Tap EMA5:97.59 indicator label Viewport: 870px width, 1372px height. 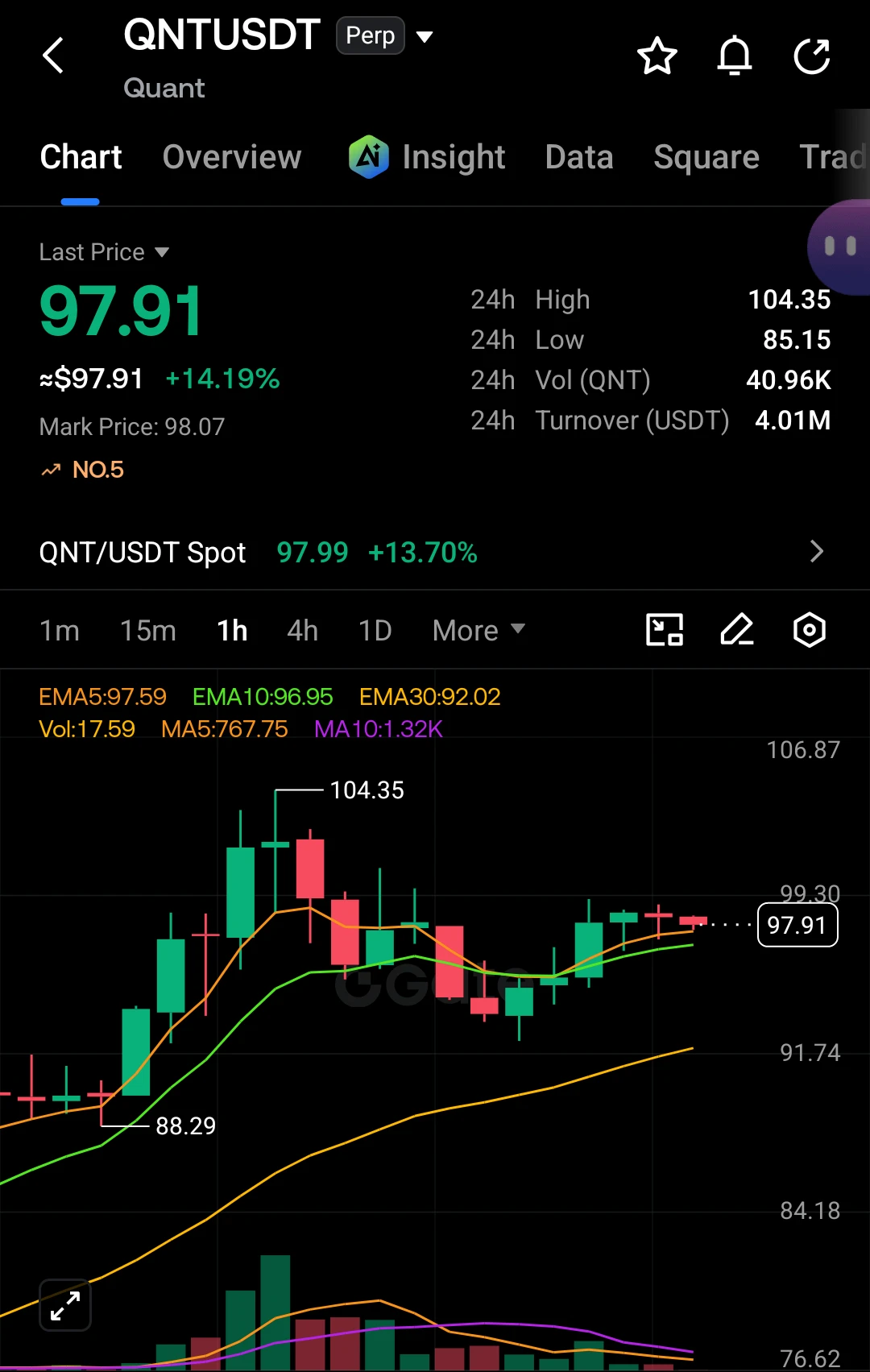point(102,696)
